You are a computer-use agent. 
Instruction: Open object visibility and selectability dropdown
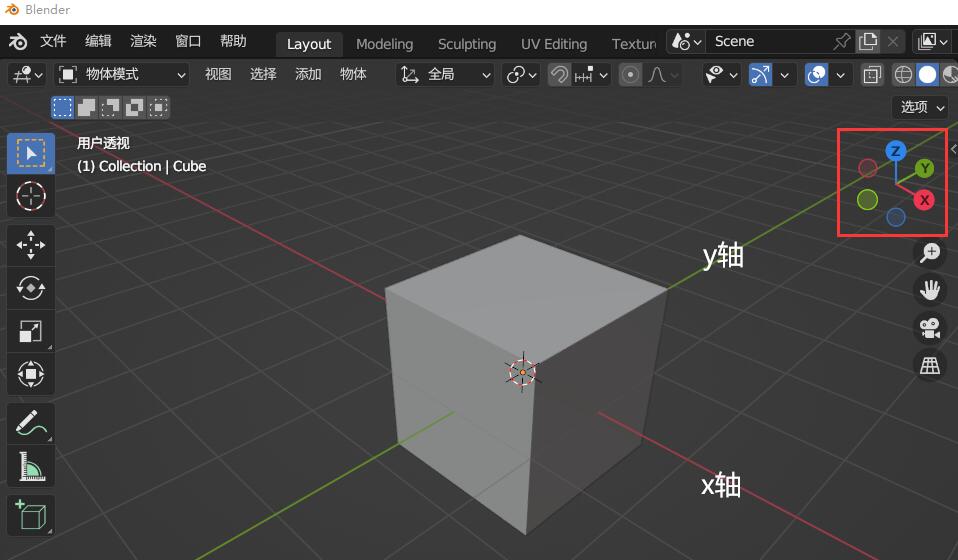[x=721, y=75]
